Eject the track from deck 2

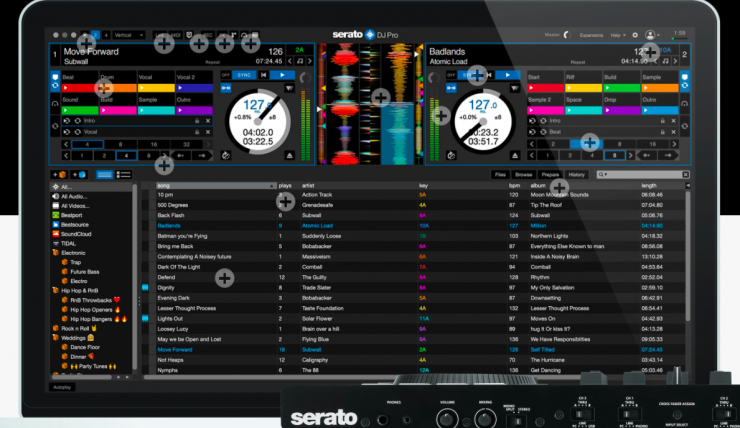[515, 155]
